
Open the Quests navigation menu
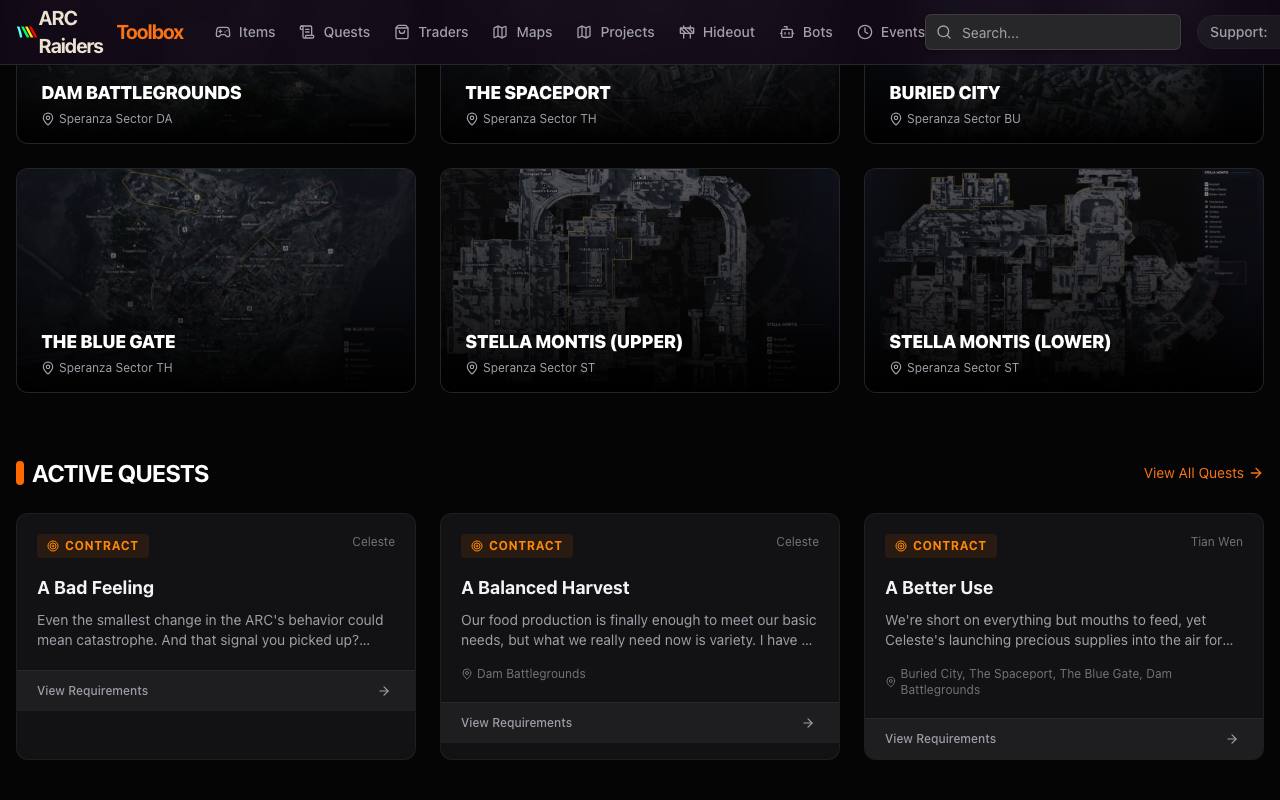click(335, 32)
